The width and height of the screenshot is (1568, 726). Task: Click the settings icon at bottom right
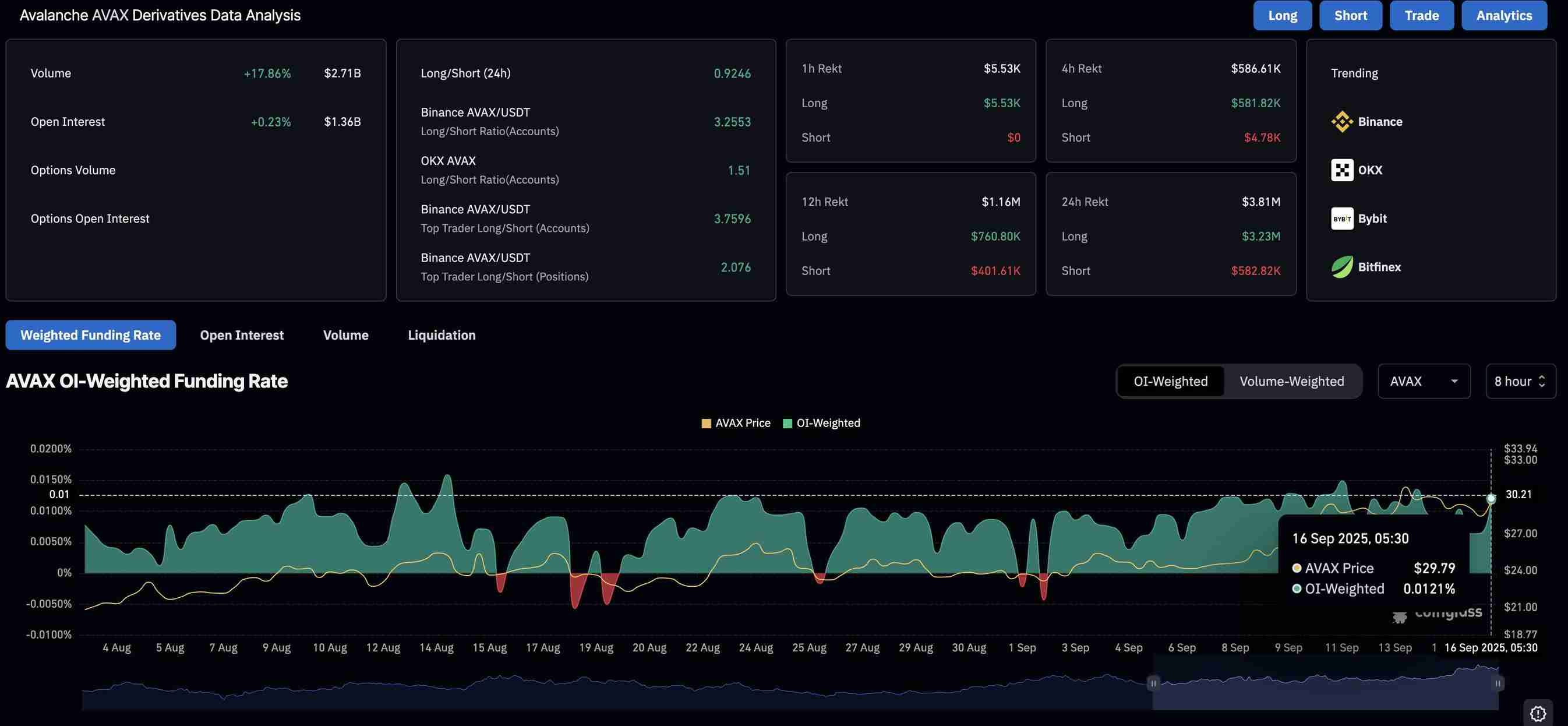[x=1538, y=713]
